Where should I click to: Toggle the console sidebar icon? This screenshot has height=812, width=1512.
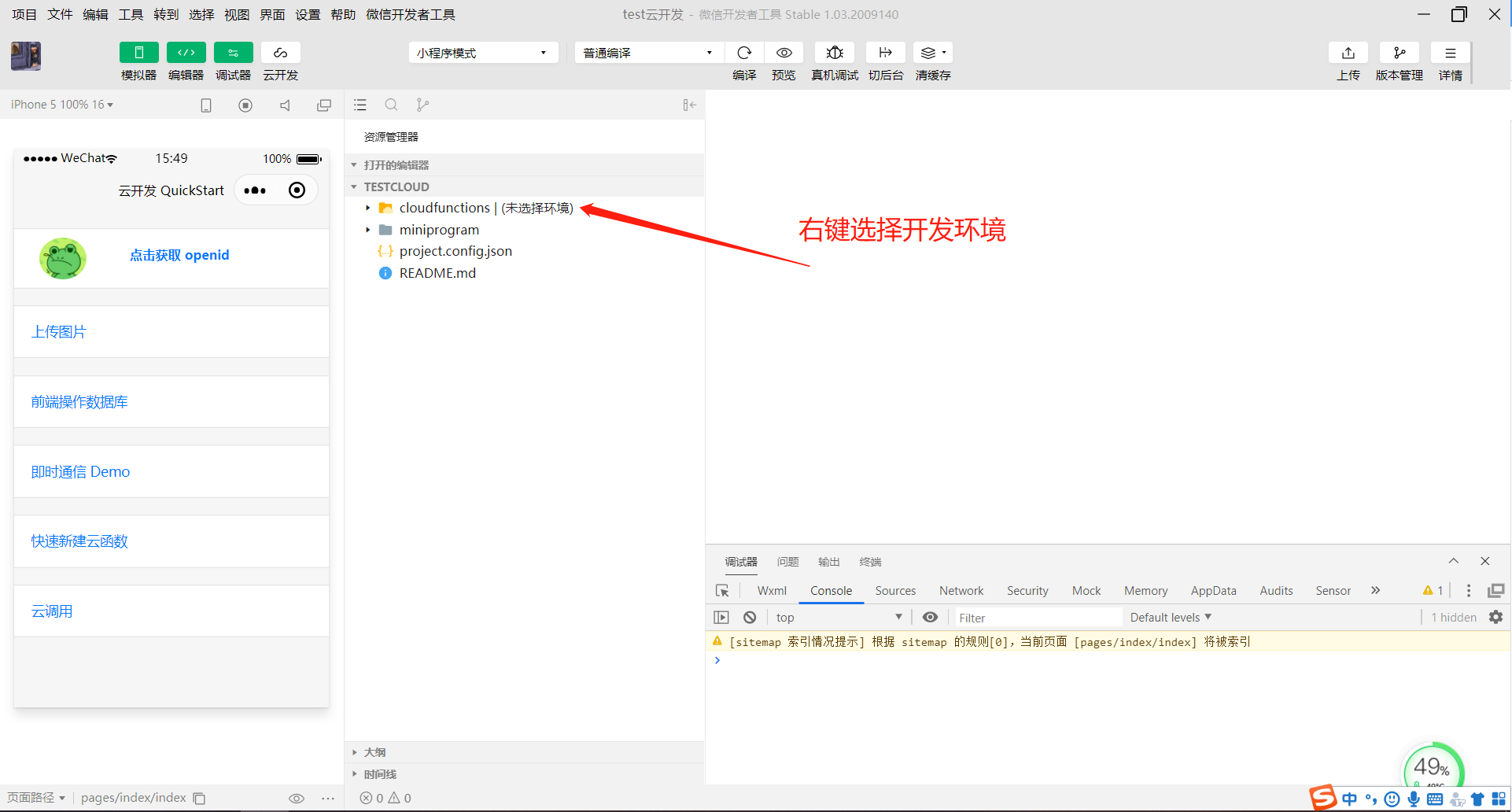pyautogui.click(x=721, y=618)
